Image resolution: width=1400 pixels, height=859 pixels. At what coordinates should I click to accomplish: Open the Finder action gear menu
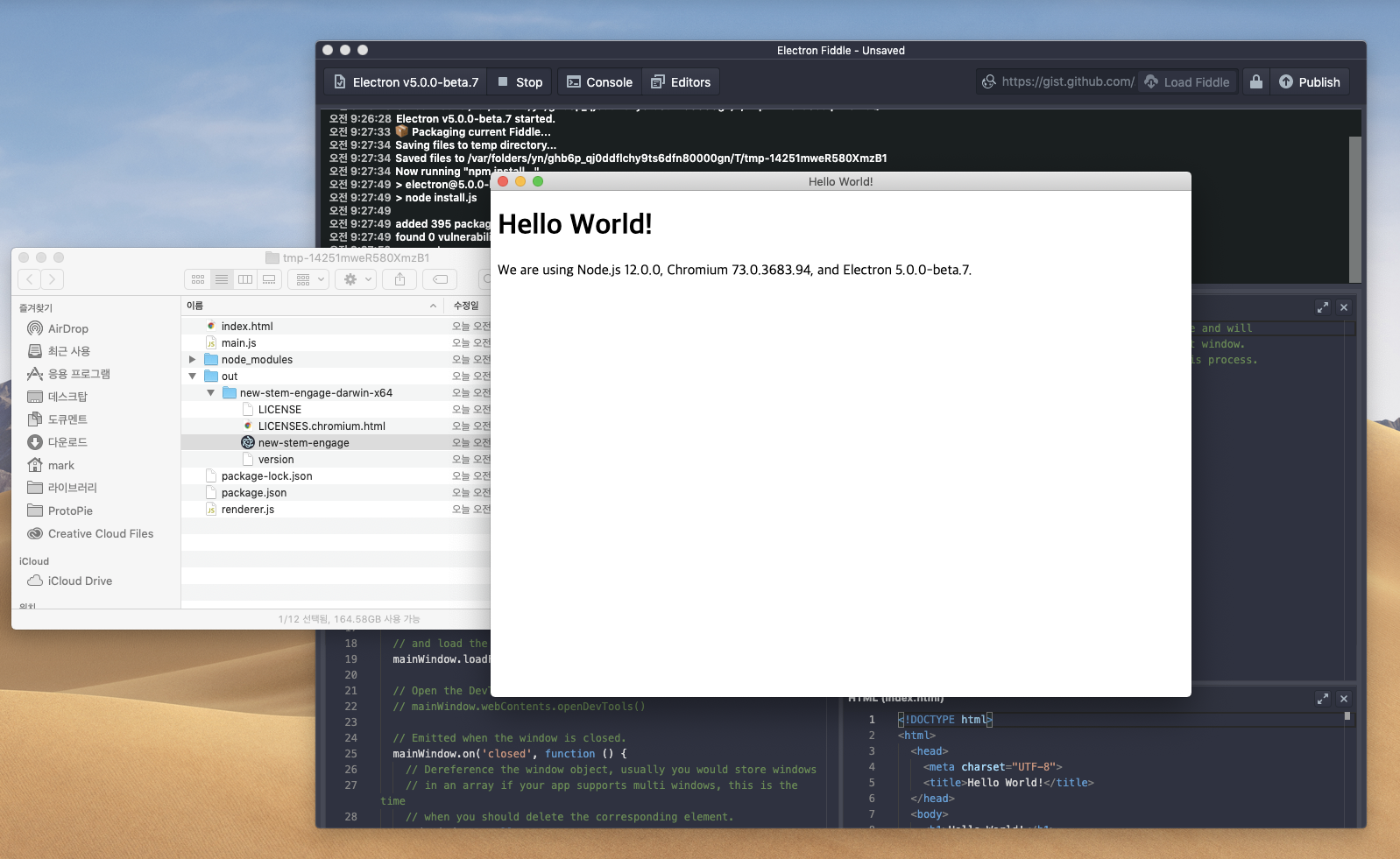(x=357, y=279)
